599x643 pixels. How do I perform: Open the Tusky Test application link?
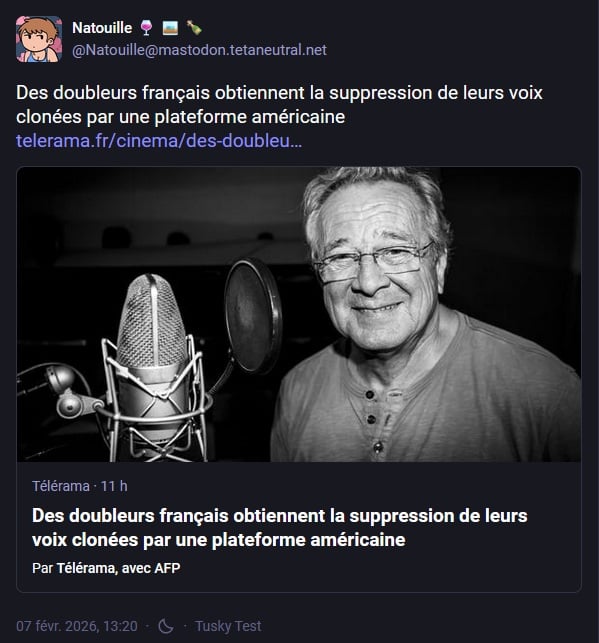pyautogui.click(x=228, y=626)
